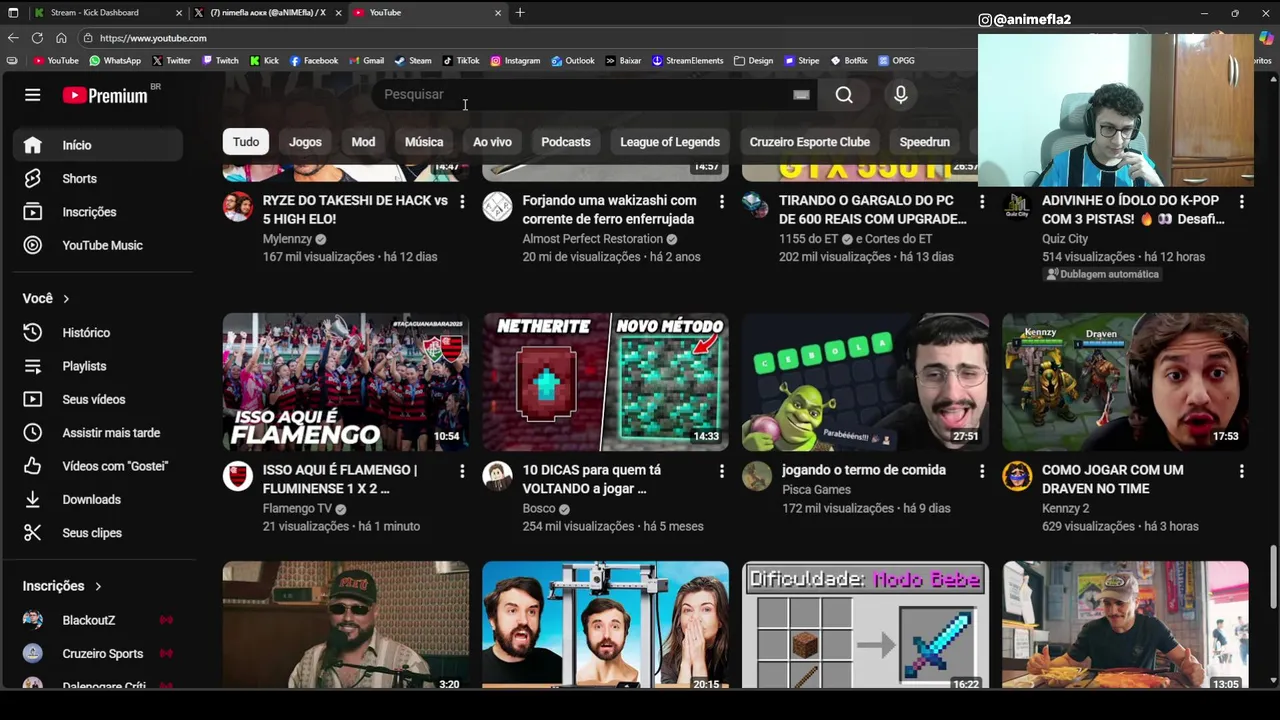Expand the Você section
Screen dimensions: 1280x720
(x=46, y=298)
